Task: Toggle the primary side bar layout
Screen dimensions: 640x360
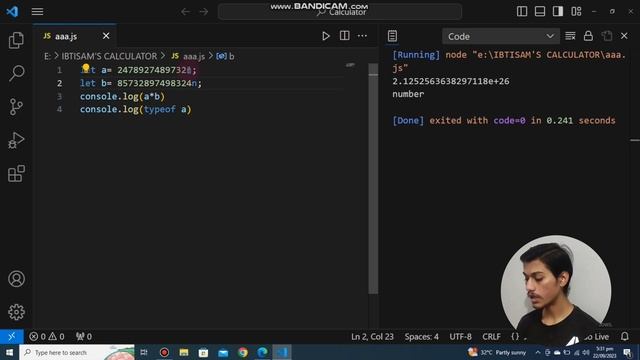Action: 522,11
